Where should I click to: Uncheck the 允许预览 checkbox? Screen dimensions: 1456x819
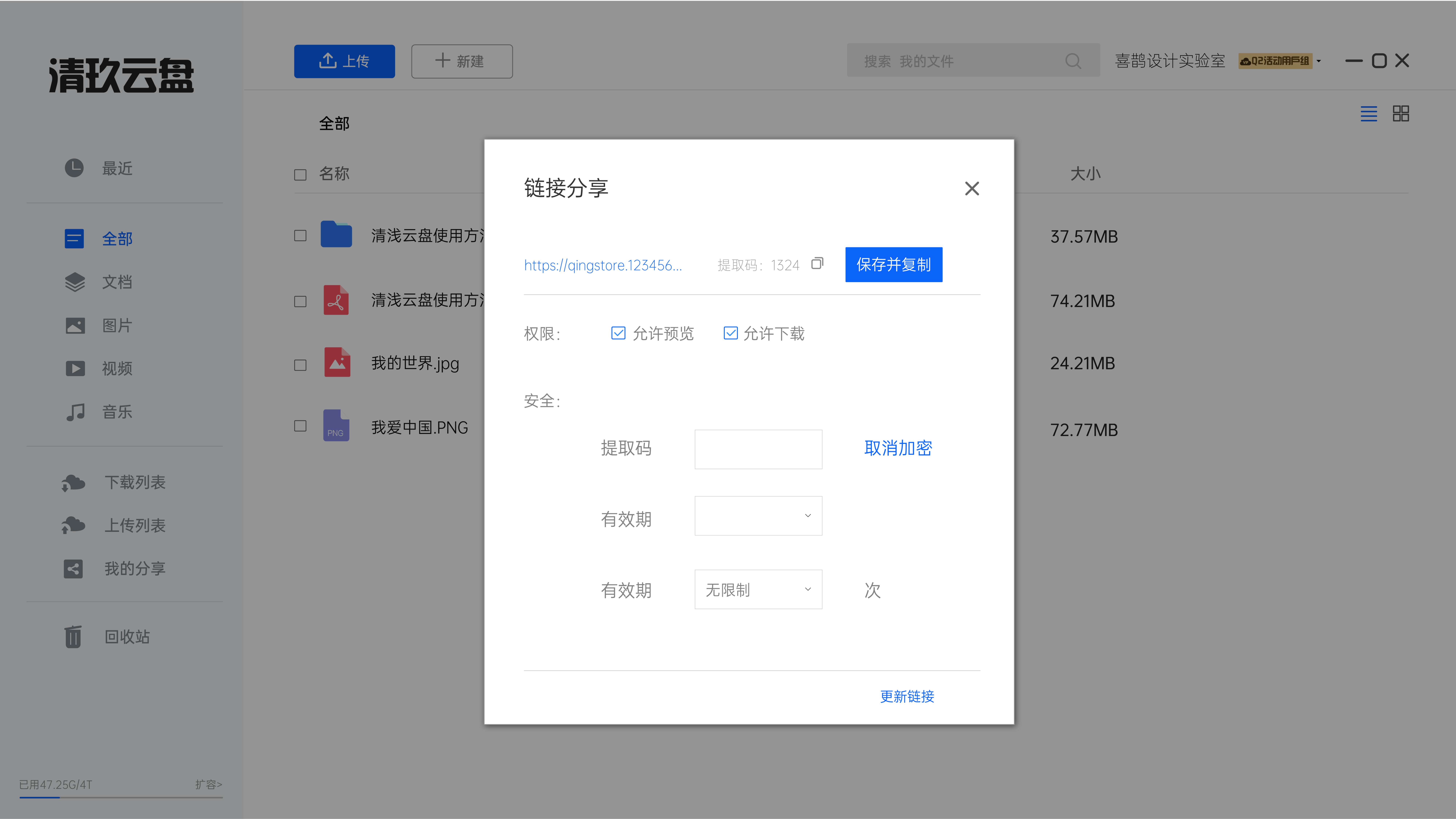618,333
